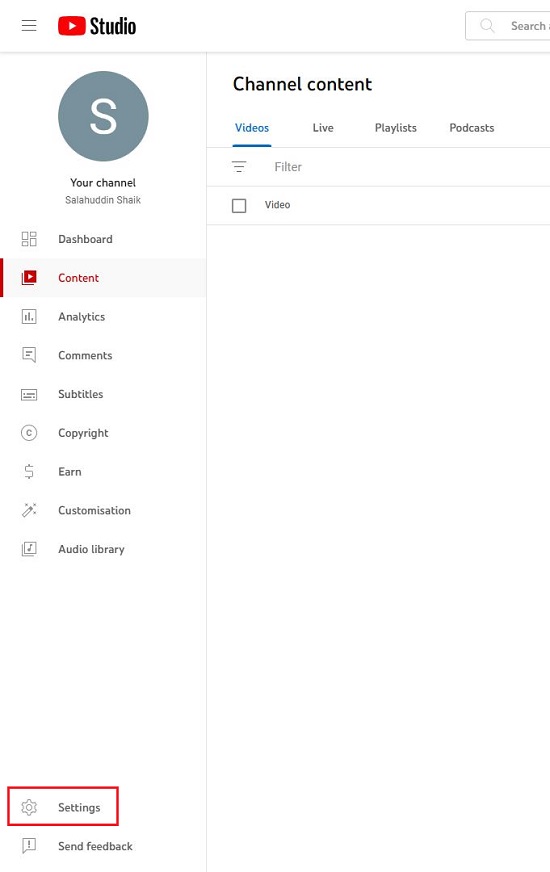Screen dimensions: 550x872
Task: Click the Subtitles sidebar icon
Action: coord(29,394)
